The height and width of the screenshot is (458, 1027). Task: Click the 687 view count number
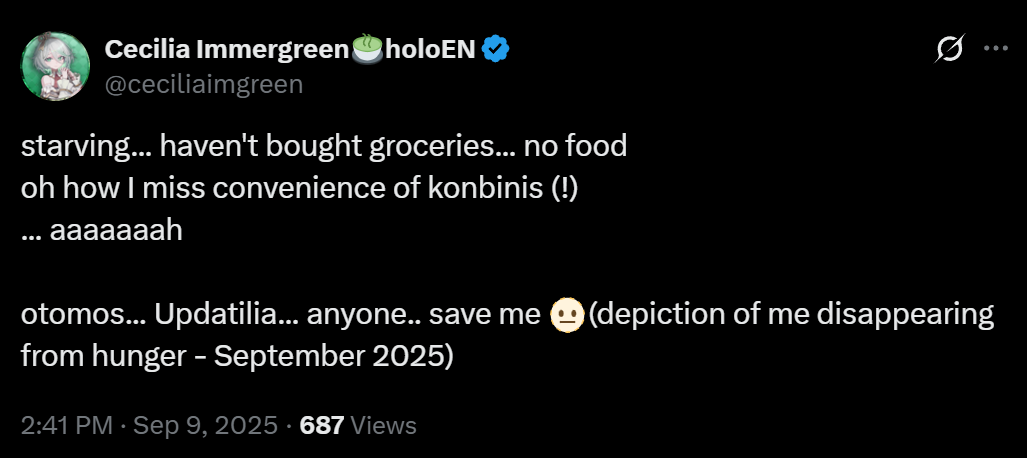pos(322,425)
